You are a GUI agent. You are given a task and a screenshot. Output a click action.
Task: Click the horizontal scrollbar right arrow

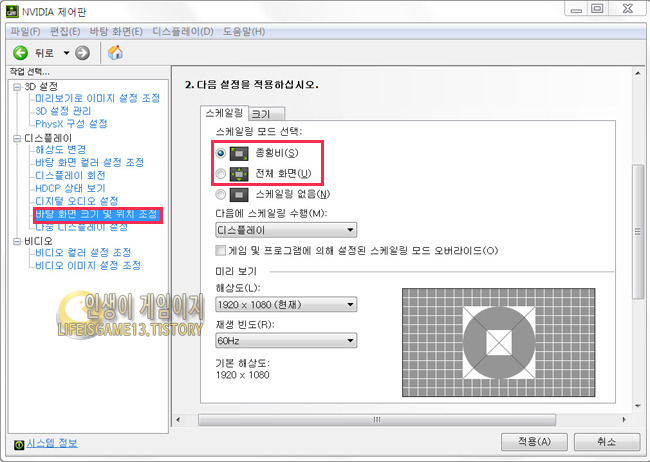tap(624, 420)
